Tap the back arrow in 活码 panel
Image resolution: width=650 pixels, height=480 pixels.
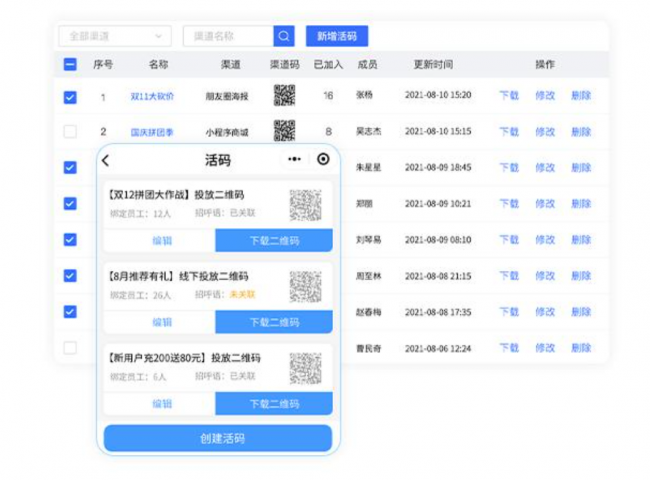tap(106, 160)
